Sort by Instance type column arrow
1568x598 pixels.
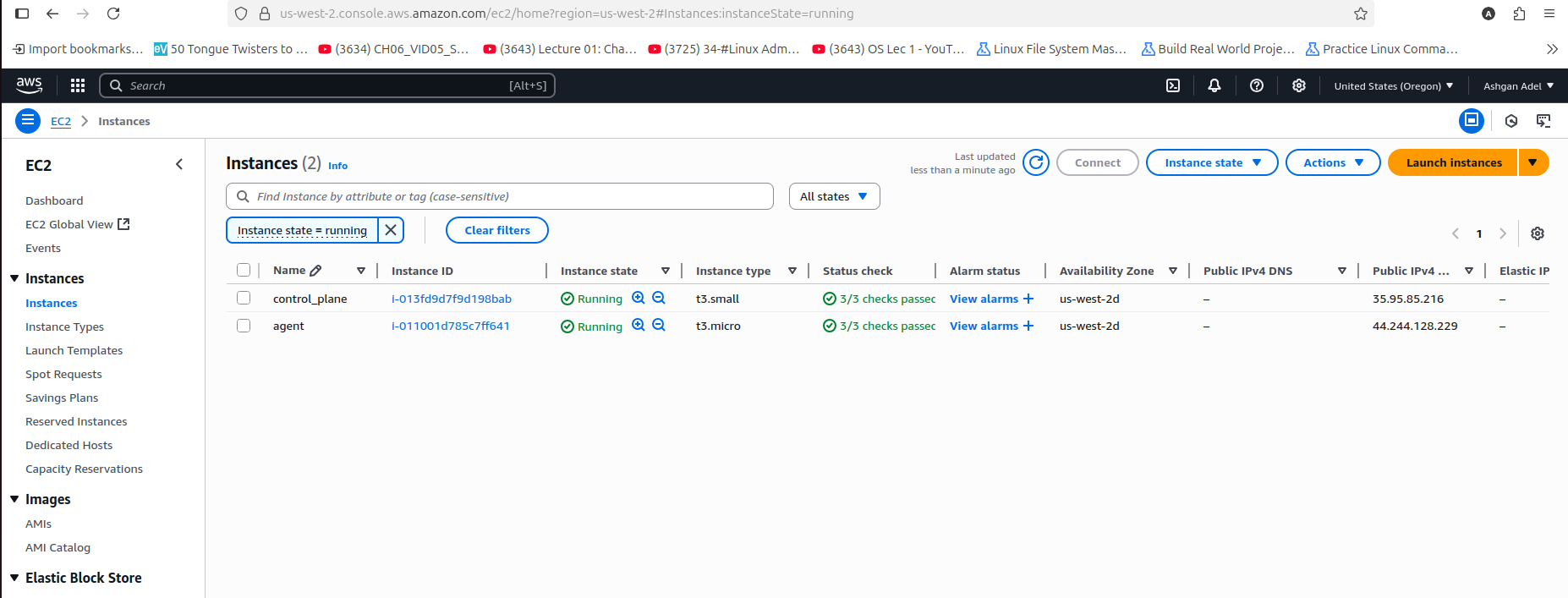click(x=792, y=271)
